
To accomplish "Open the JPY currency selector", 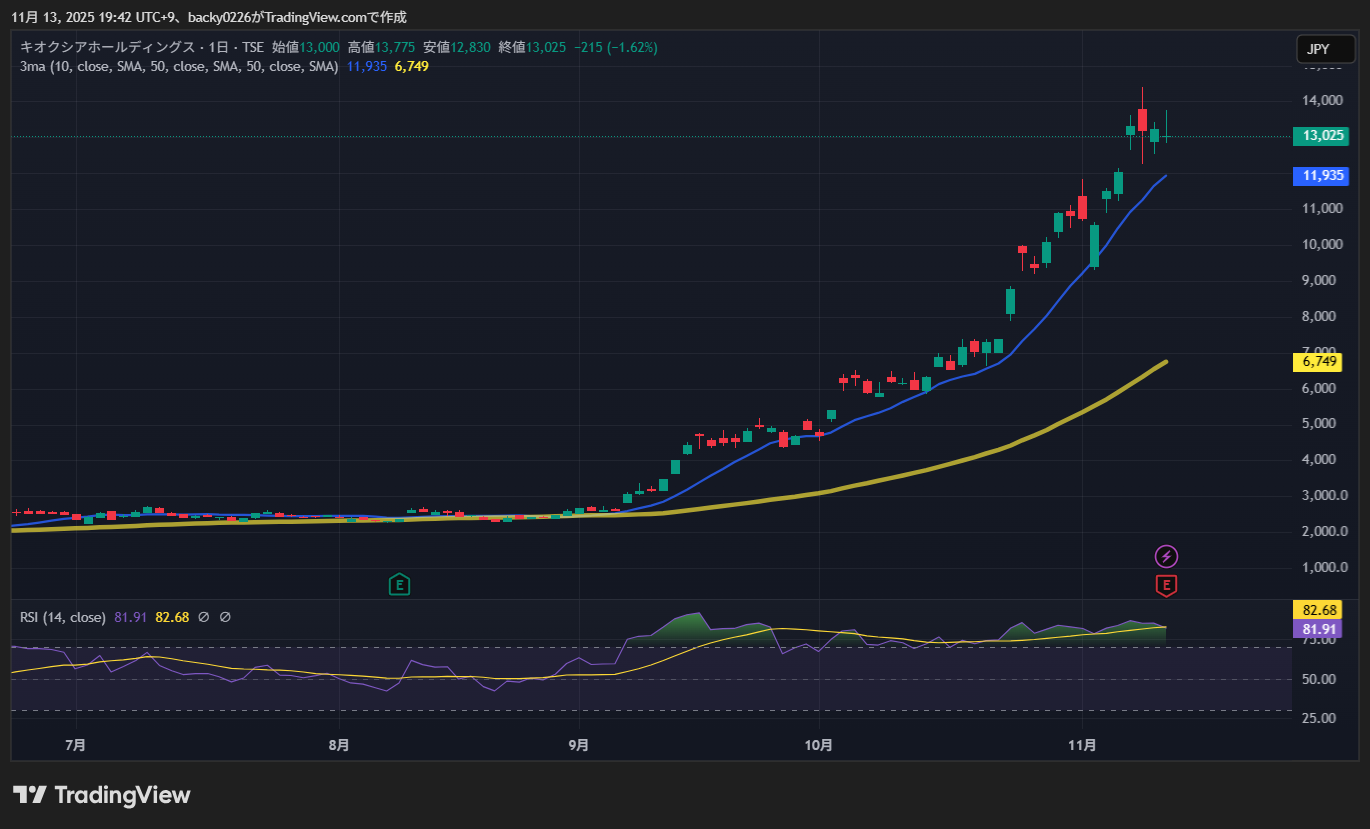I will click(x=1322, y=48).
